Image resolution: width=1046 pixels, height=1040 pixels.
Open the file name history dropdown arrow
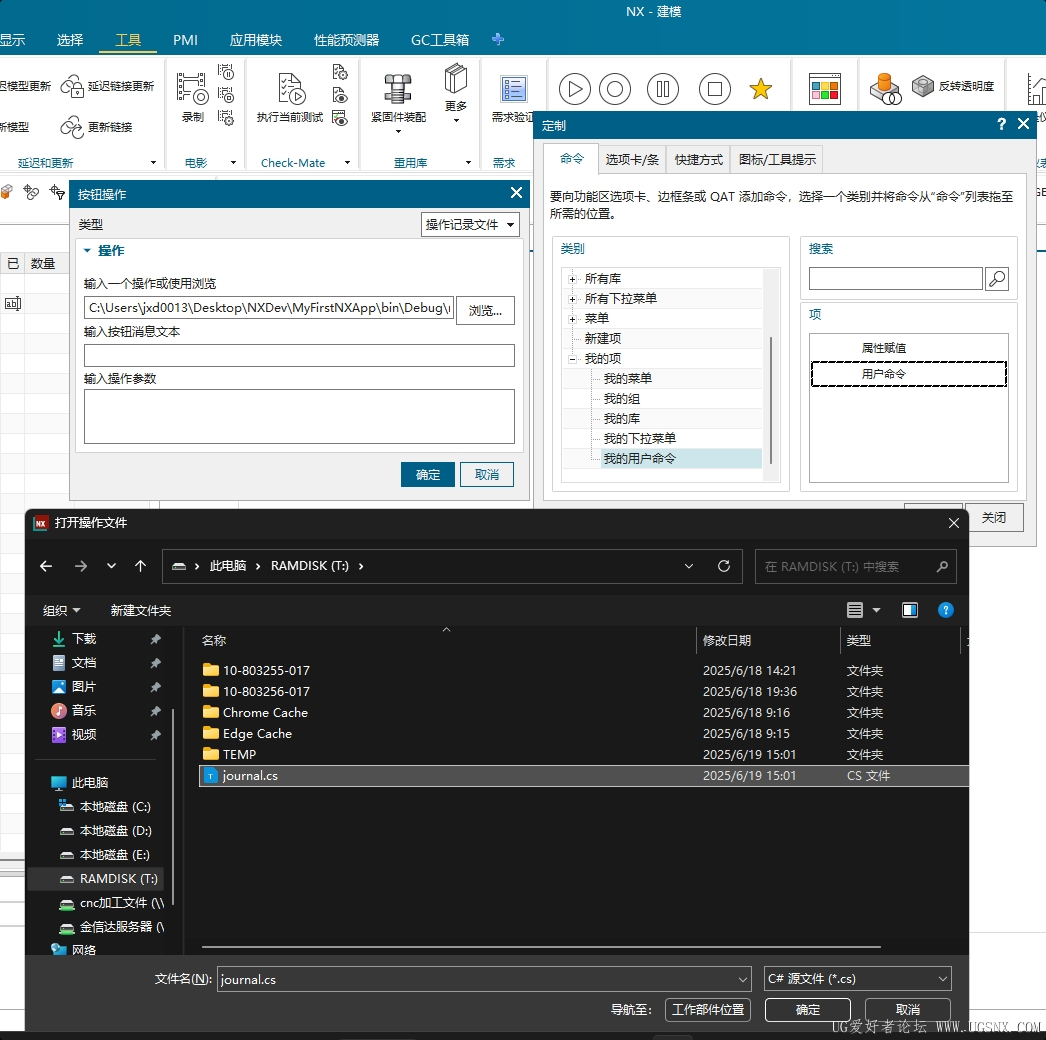[x=742, y=979]
